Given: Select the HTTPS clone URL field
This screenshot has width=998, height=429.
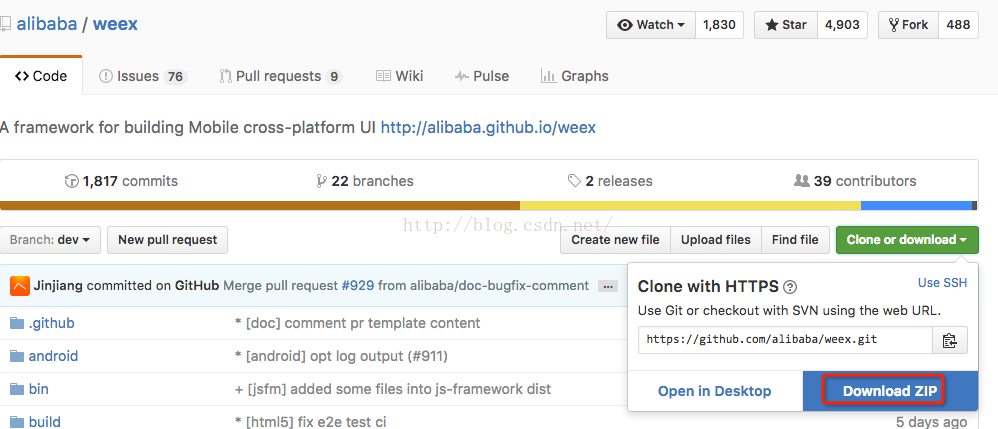Looking at the screenshot, I should (x=785, y=340).
